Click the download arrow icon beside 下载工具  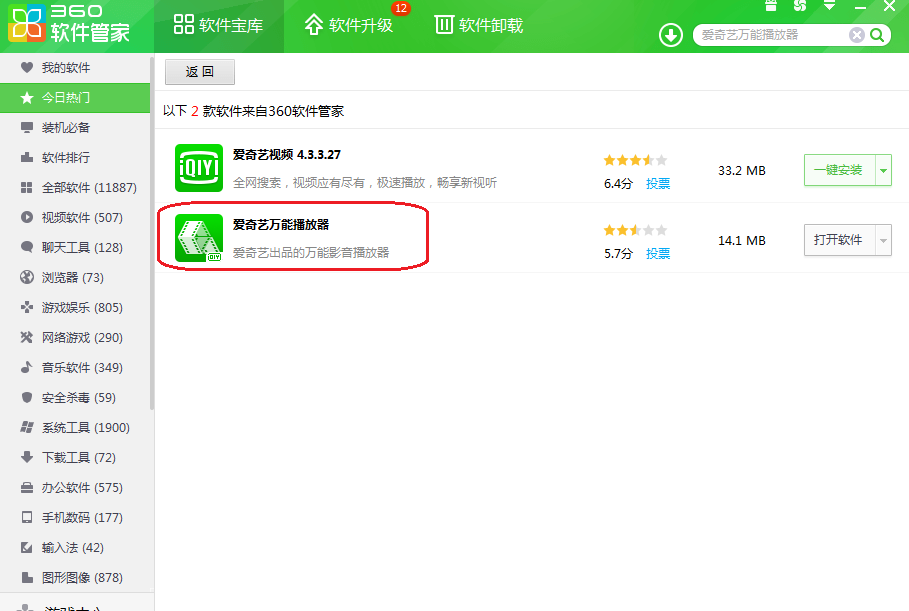[27, 457]
